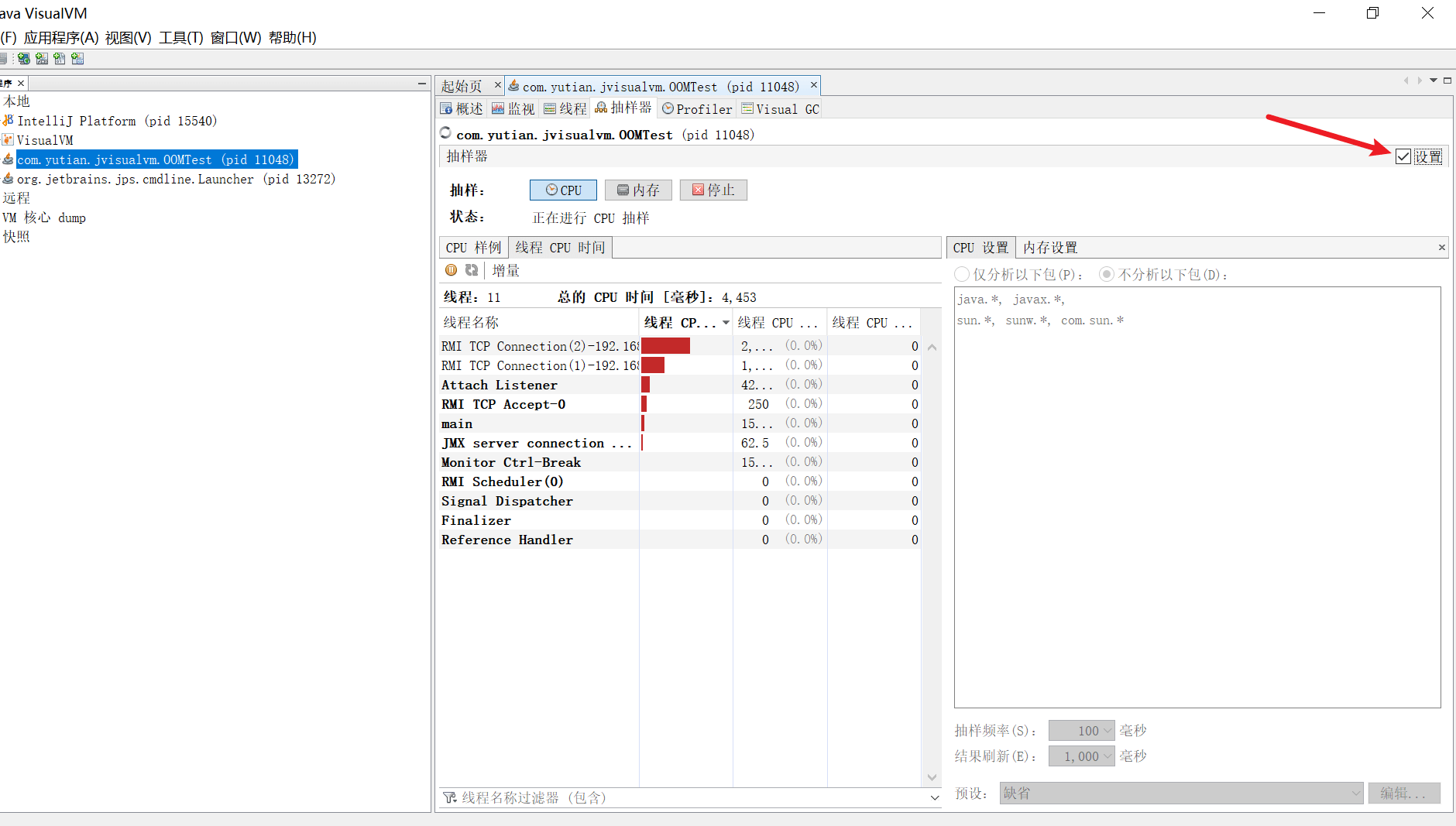This screenshot has height=826, width=1456.
Task: Open the 抽样频率 sampling rate dropdown
Action: [1107, 731]
